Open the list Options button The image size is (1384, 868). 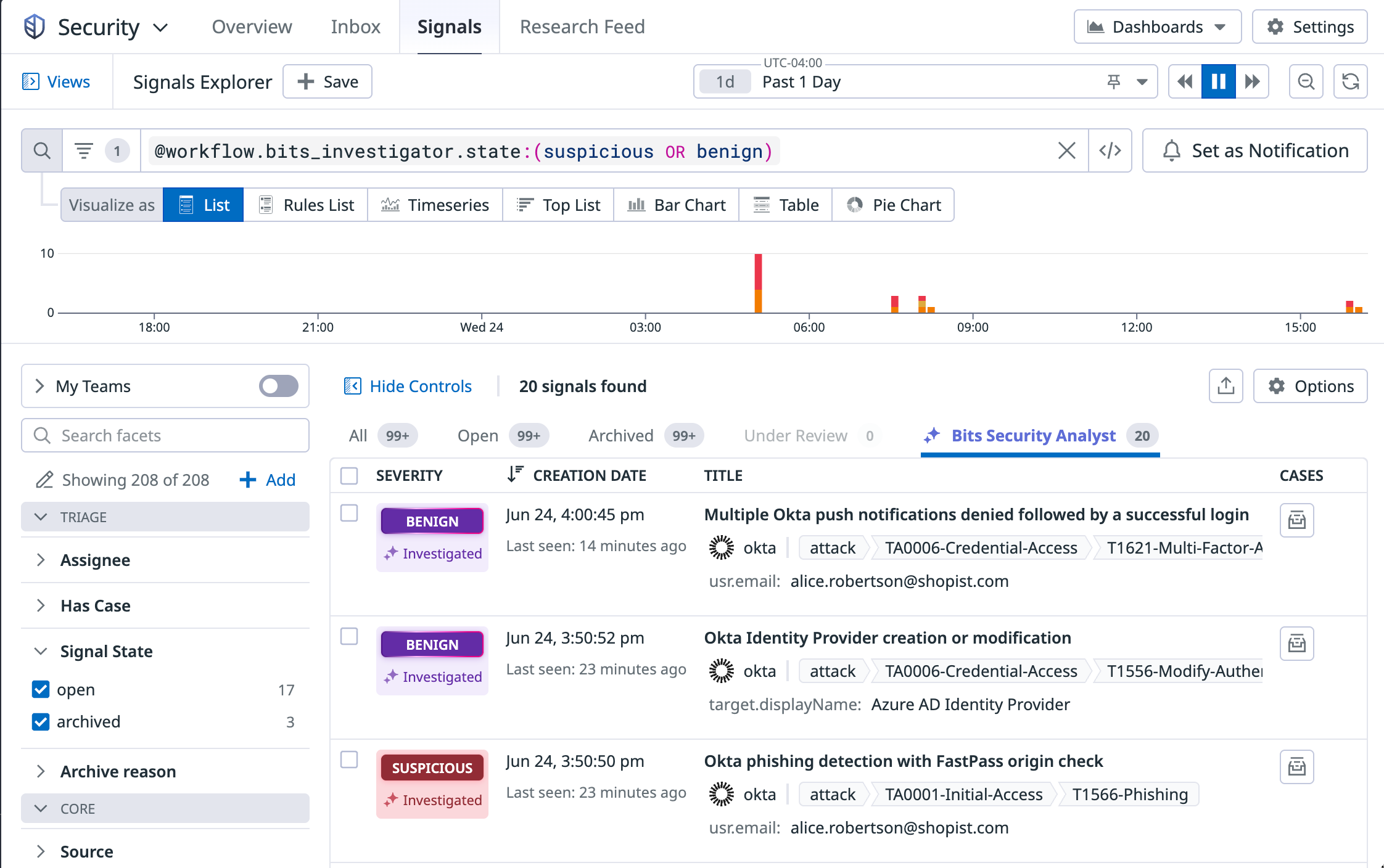click(1311, 387)
